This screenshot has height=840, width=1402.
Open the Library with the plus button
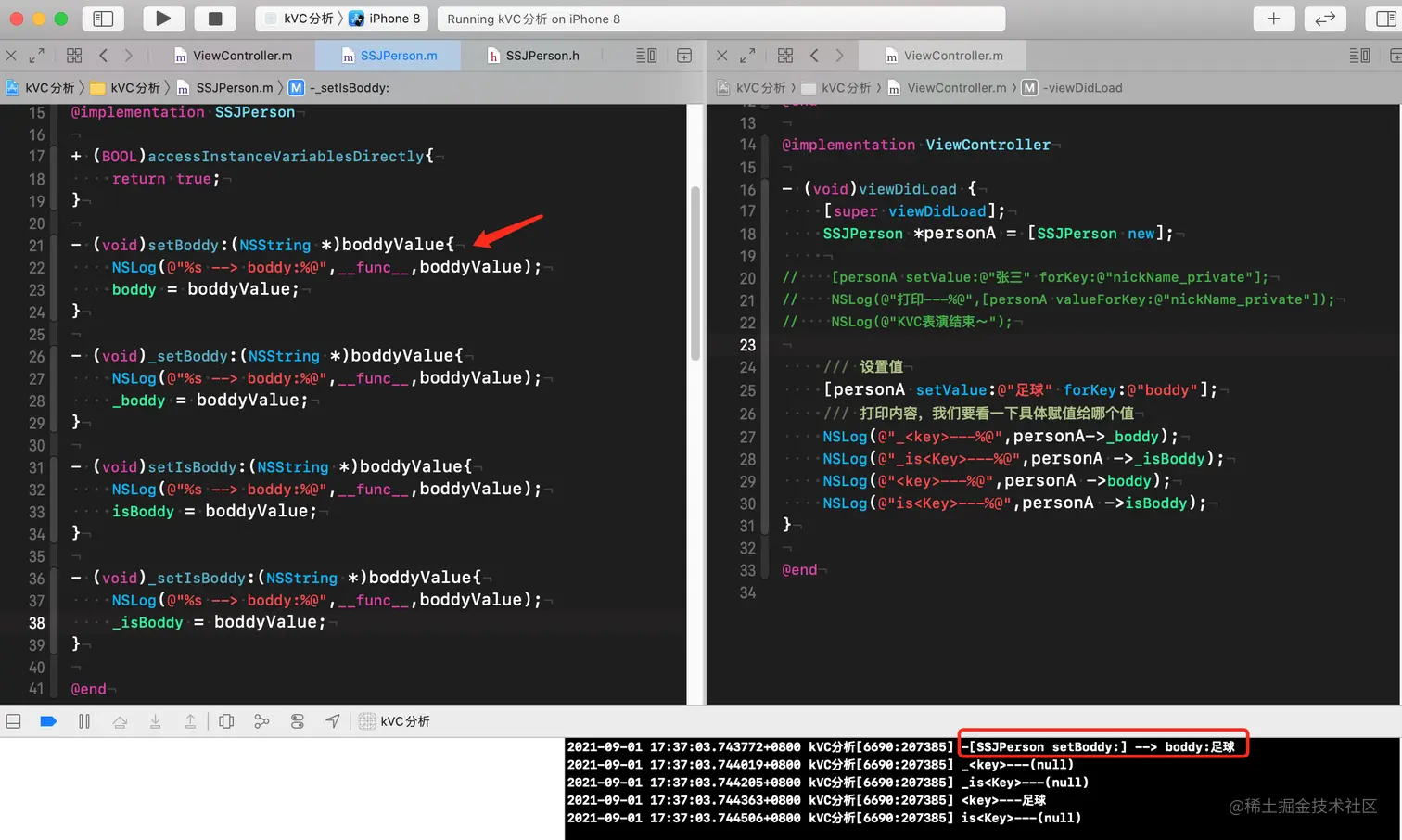coord(1274,19)
